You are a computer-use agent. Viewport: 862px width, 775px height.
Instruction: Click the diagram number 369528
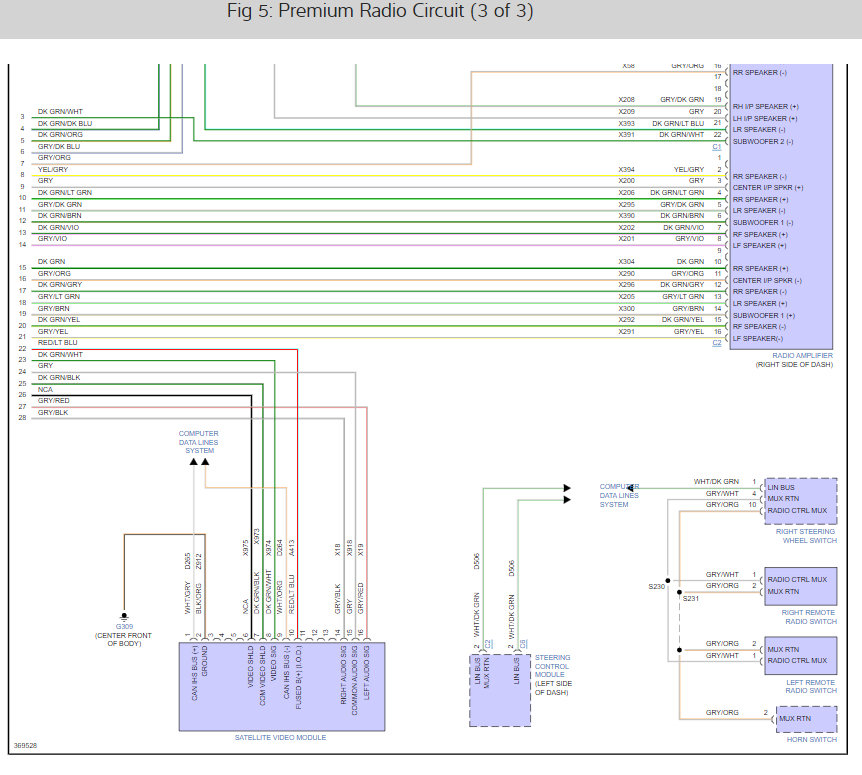tap(25, 745)
